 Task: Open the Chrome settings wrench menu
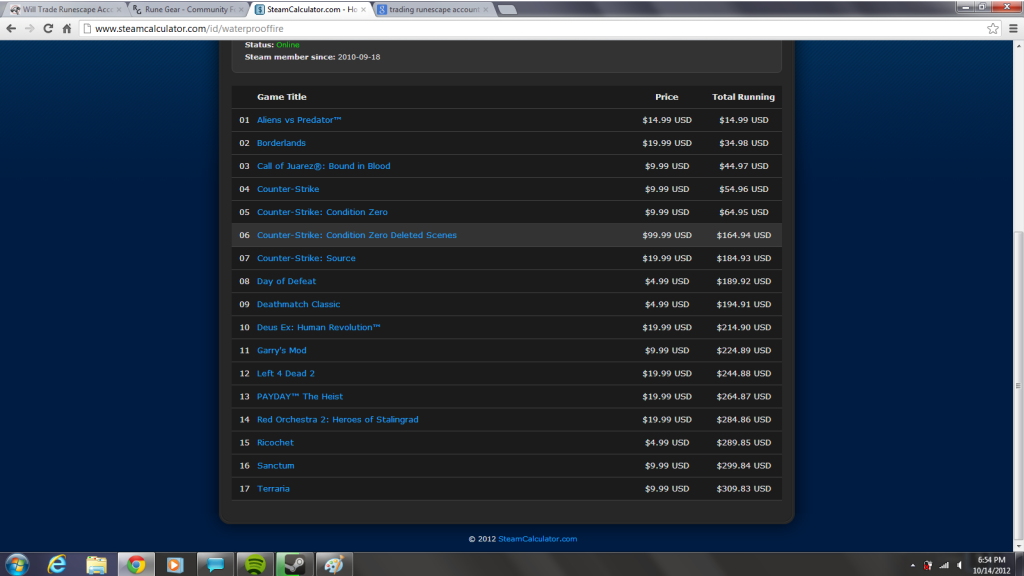point(1012,28)
